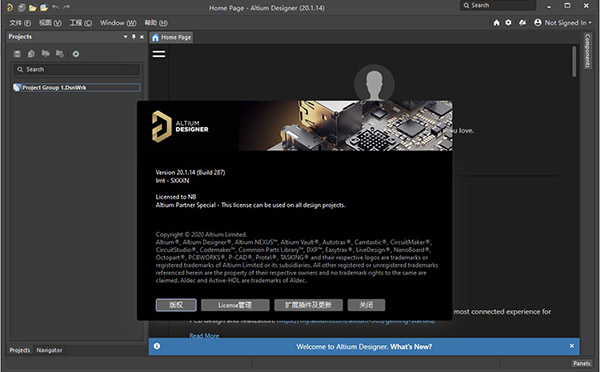Open the 文件 (F) menu

tap(20, 23)
